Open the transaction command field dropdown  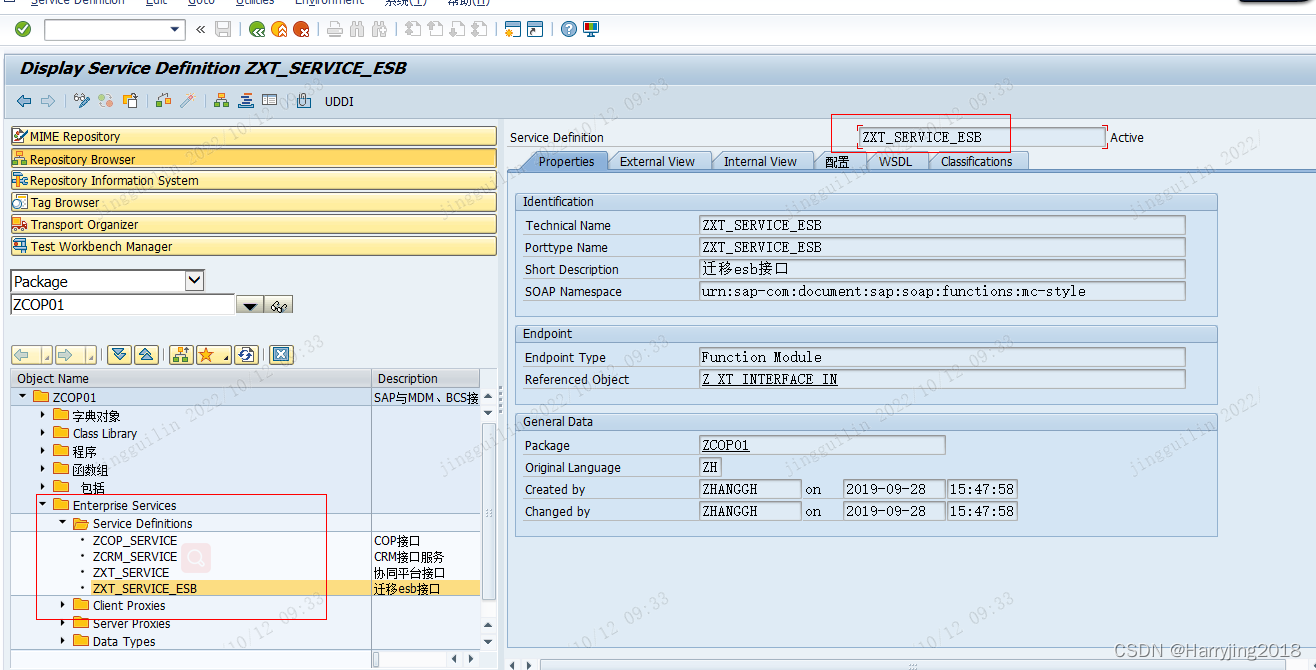coord(176,30)
